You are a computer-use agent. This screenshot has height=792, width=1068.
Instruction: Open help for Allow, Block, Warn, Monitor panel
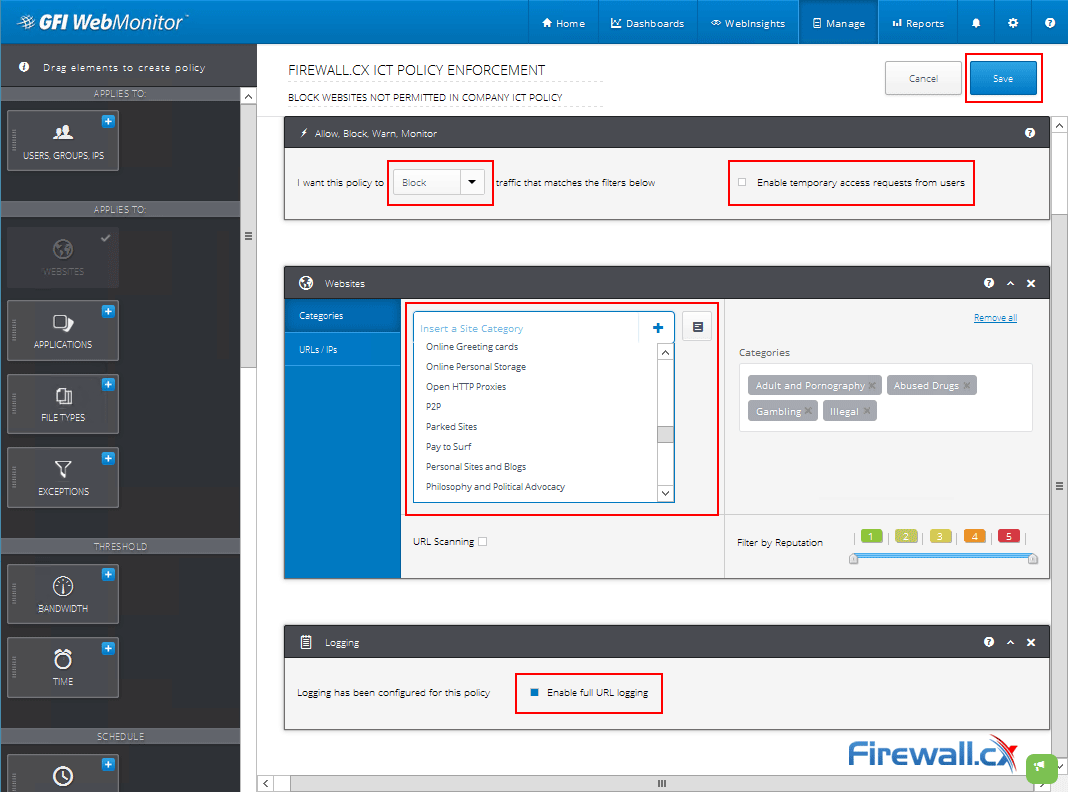1030,133
